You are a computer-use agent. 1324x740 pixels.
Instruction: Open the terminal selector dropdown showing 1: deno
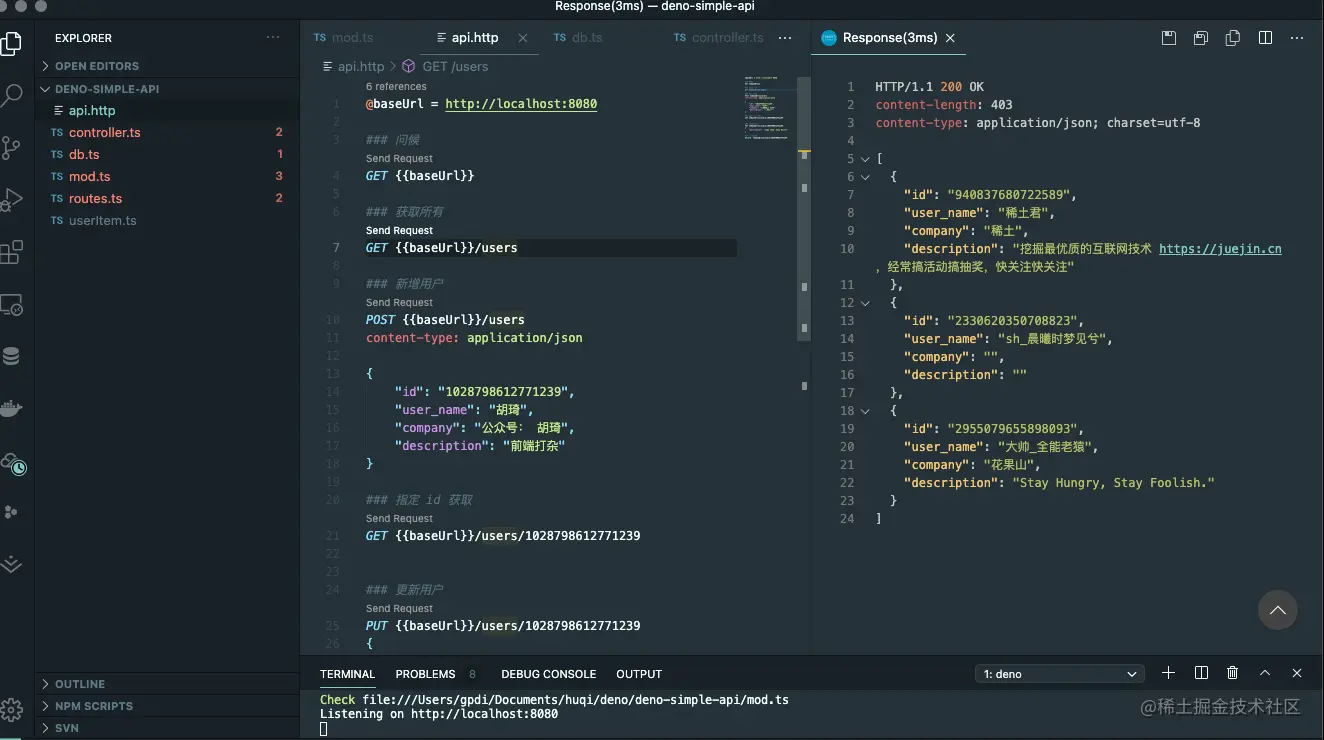[1060, 673]
